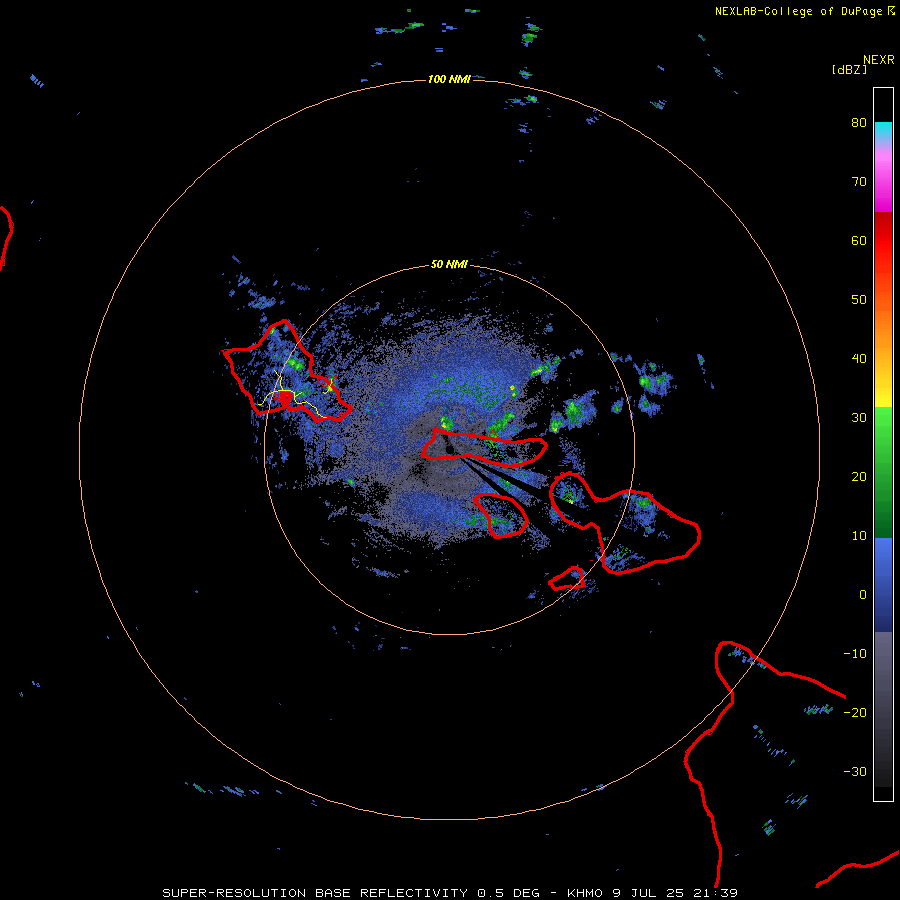This screenshot has height=900, width=900.
Task: Click the 30 dBZ value on color scale
Action: click(859, 417)
